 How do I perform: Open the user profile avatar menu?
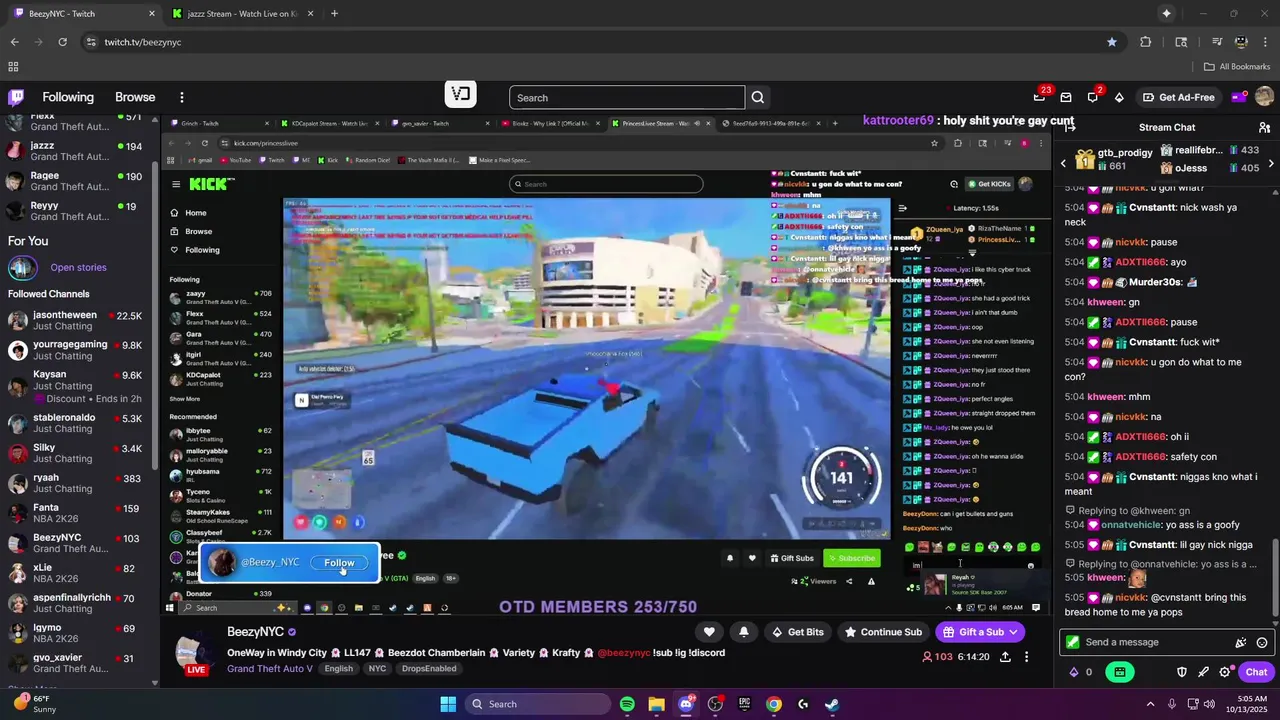(1264, 97)
